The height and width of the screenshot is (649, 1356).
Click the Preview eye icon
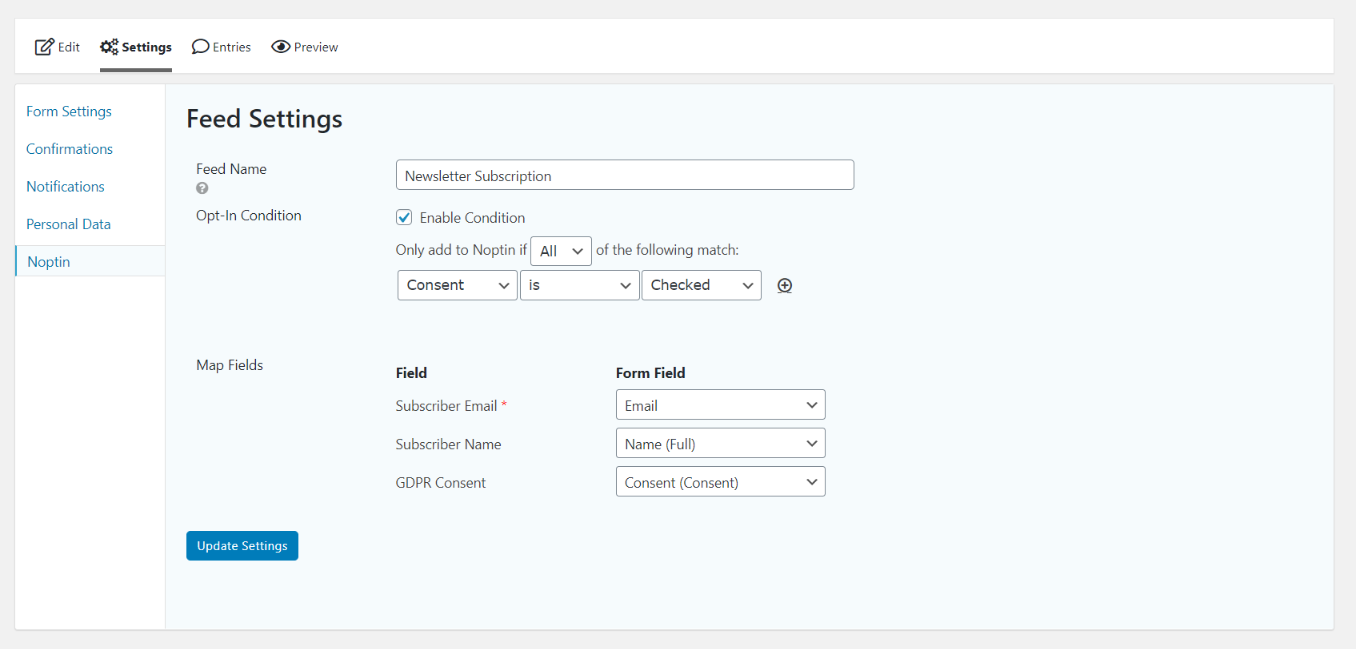pyautogui.click(x=281, y=47)
